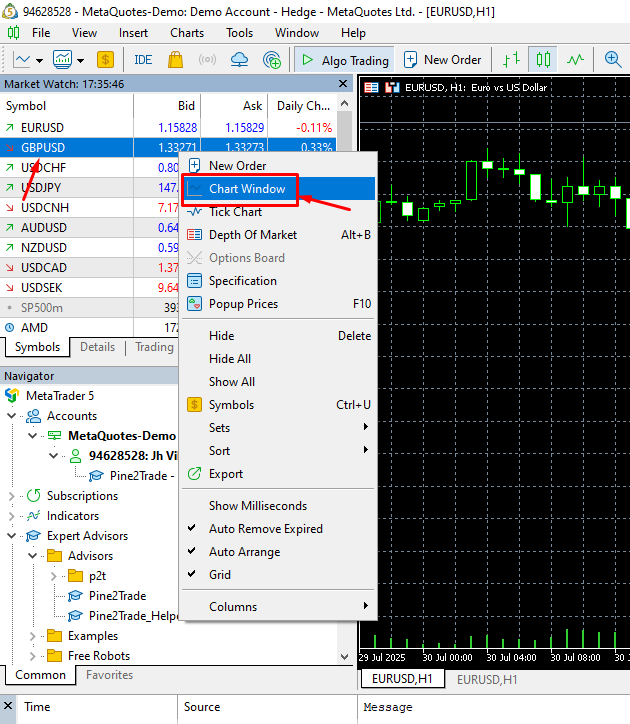630x724 pixels.
Task: Switch to Trading tab in Market Watch
Action: click(154, 347)
